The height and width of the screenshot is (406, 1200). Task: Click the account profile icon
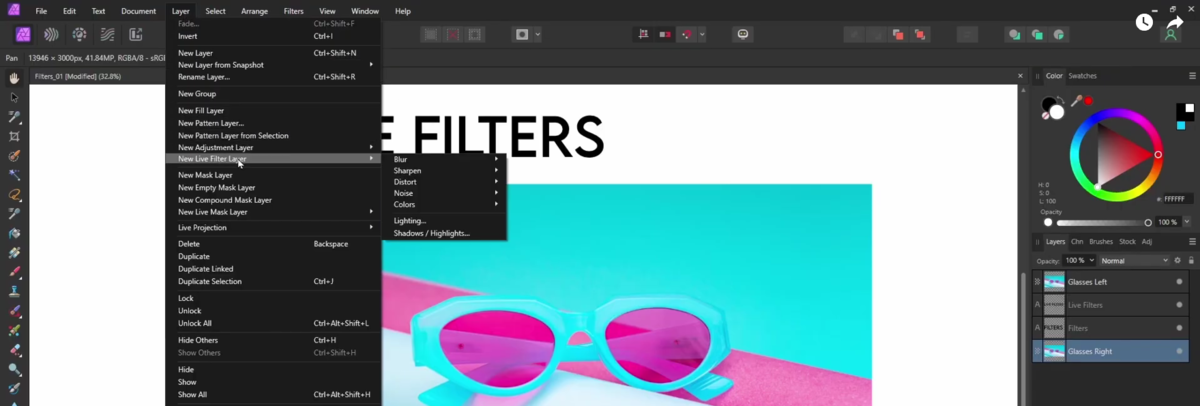[1170, 35]
